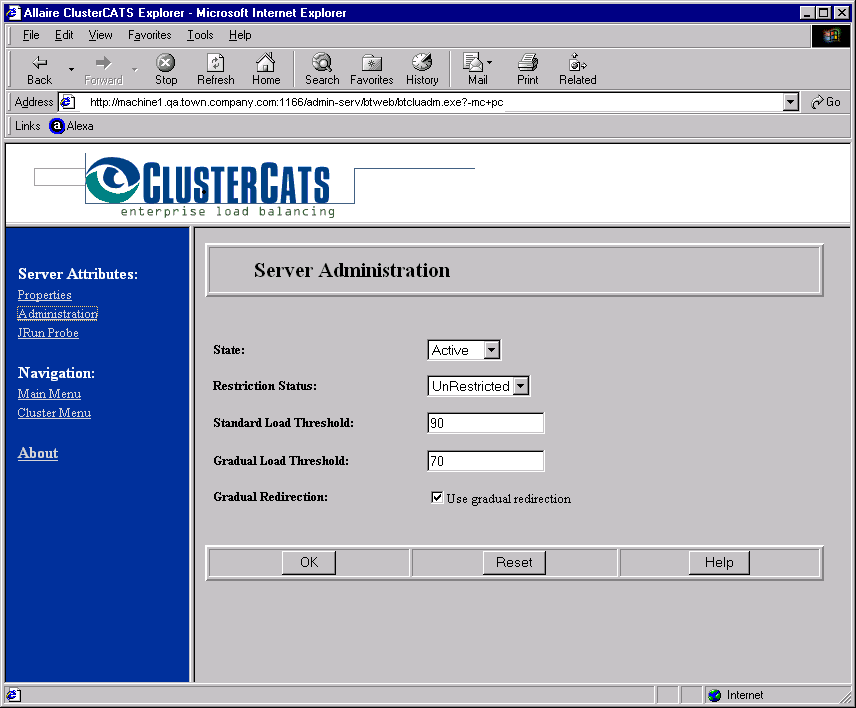Click the Restriction Status: label
Image resolution: width=856 pixels, height=708 pixels.
pos(265,386)
